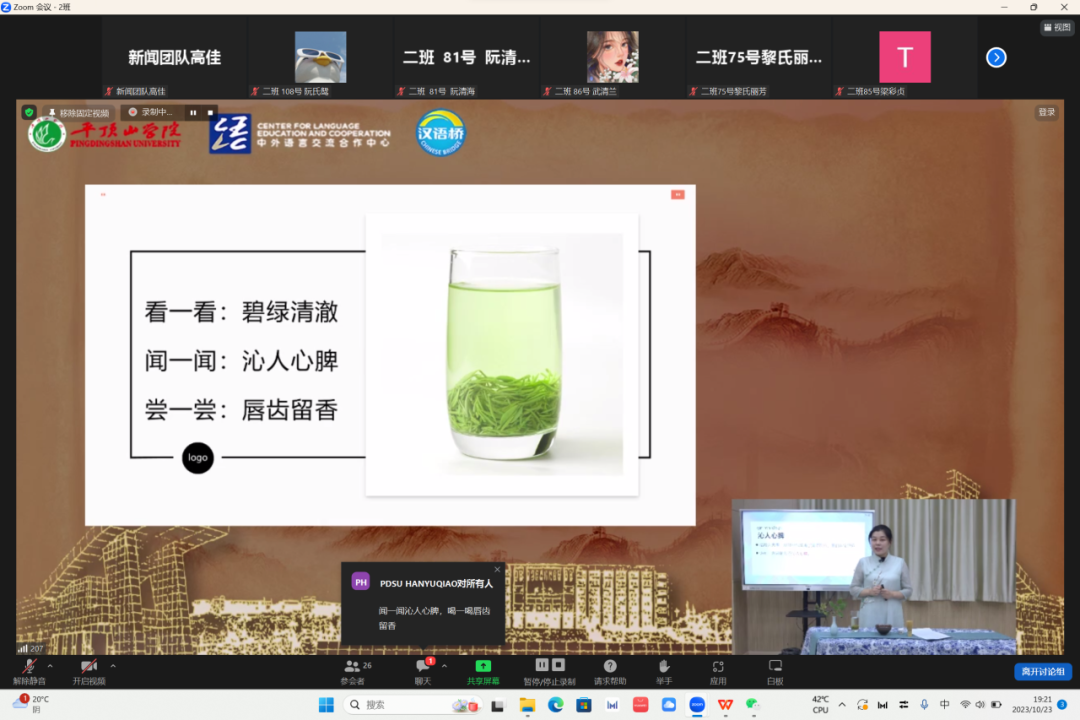This screenshot has height=720, width=1080.
Task: Switch layout using the 视图 view menu
Action: point(1057,28)
